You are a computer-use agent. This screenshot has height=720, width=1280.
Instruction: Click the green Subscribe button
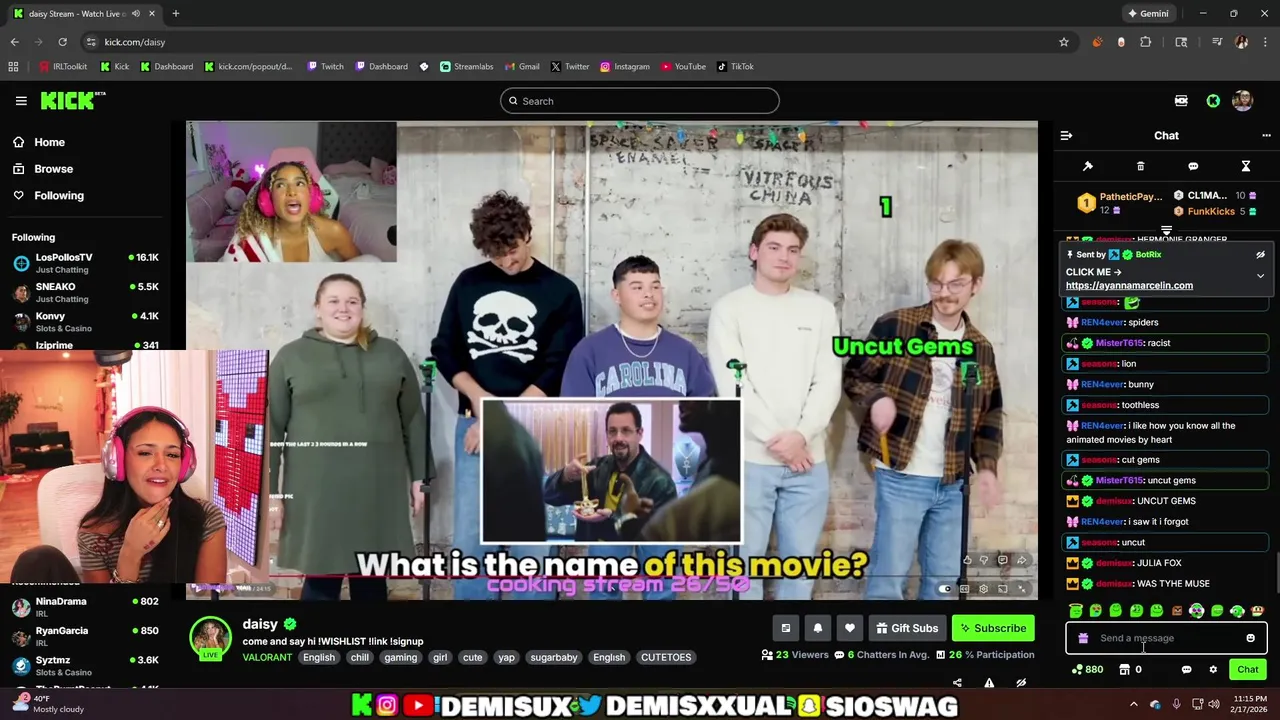(x=993, y=628)
